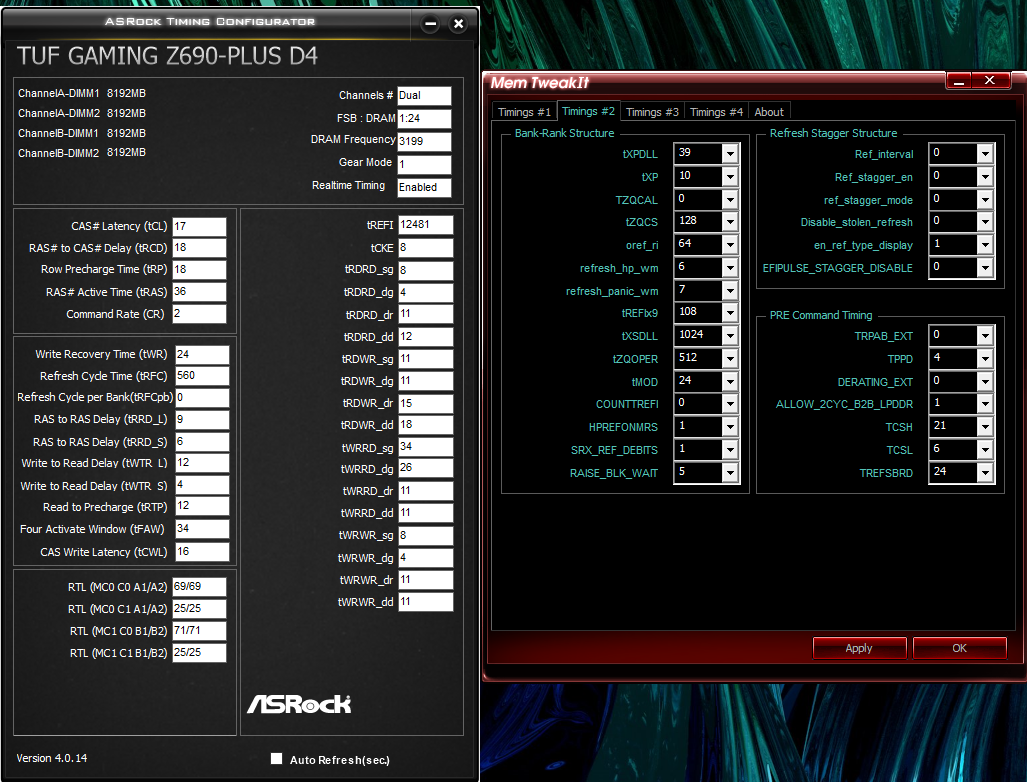
Task: Expand the oref_ri dropdown
Action: [x=730, y=244]
